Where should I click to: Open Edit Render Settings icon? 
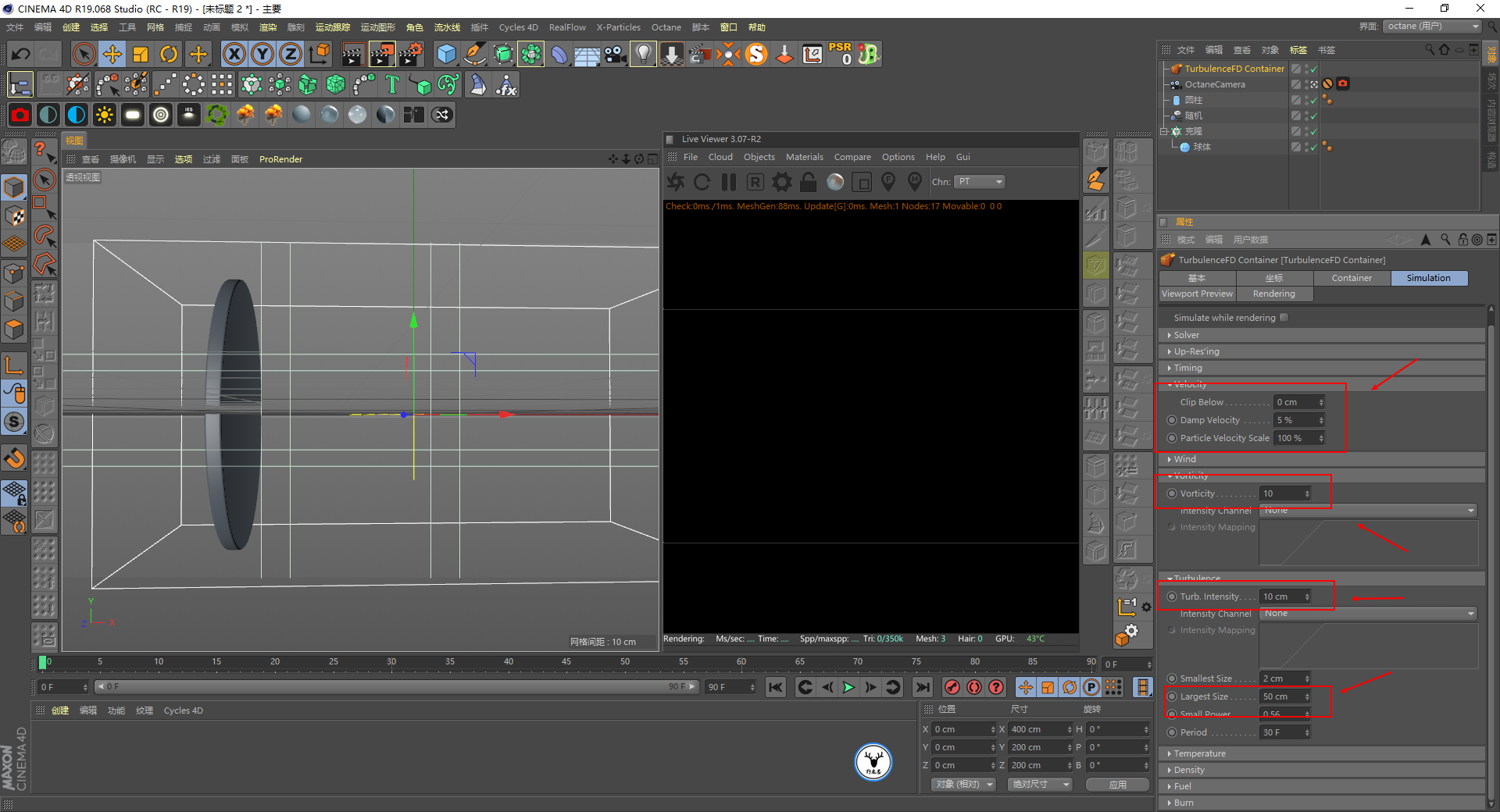[411, 54]
